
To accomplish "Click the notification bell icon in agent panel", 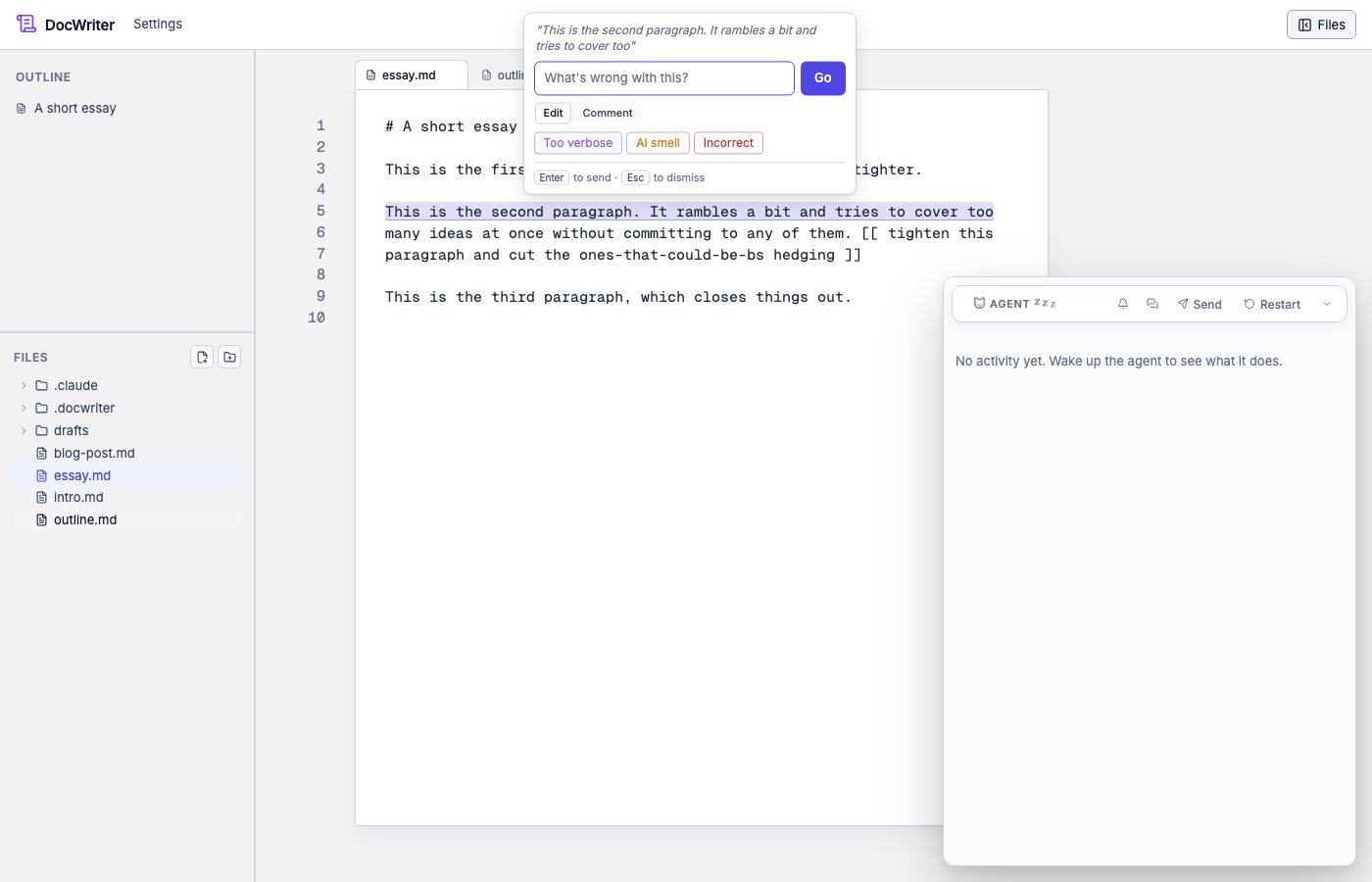I will click(1123, 304).
